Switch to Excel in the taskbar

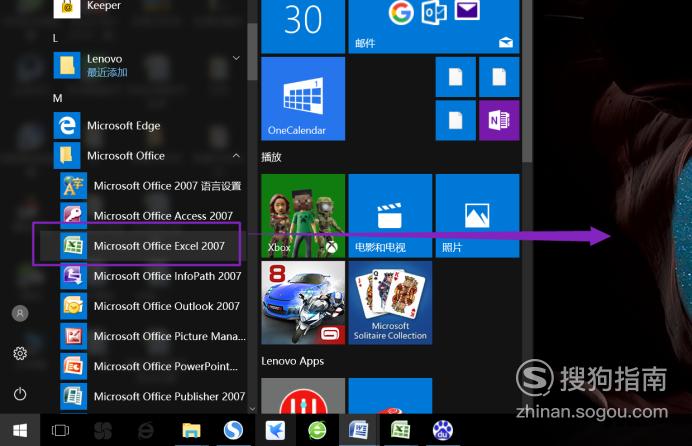(400, 430)
